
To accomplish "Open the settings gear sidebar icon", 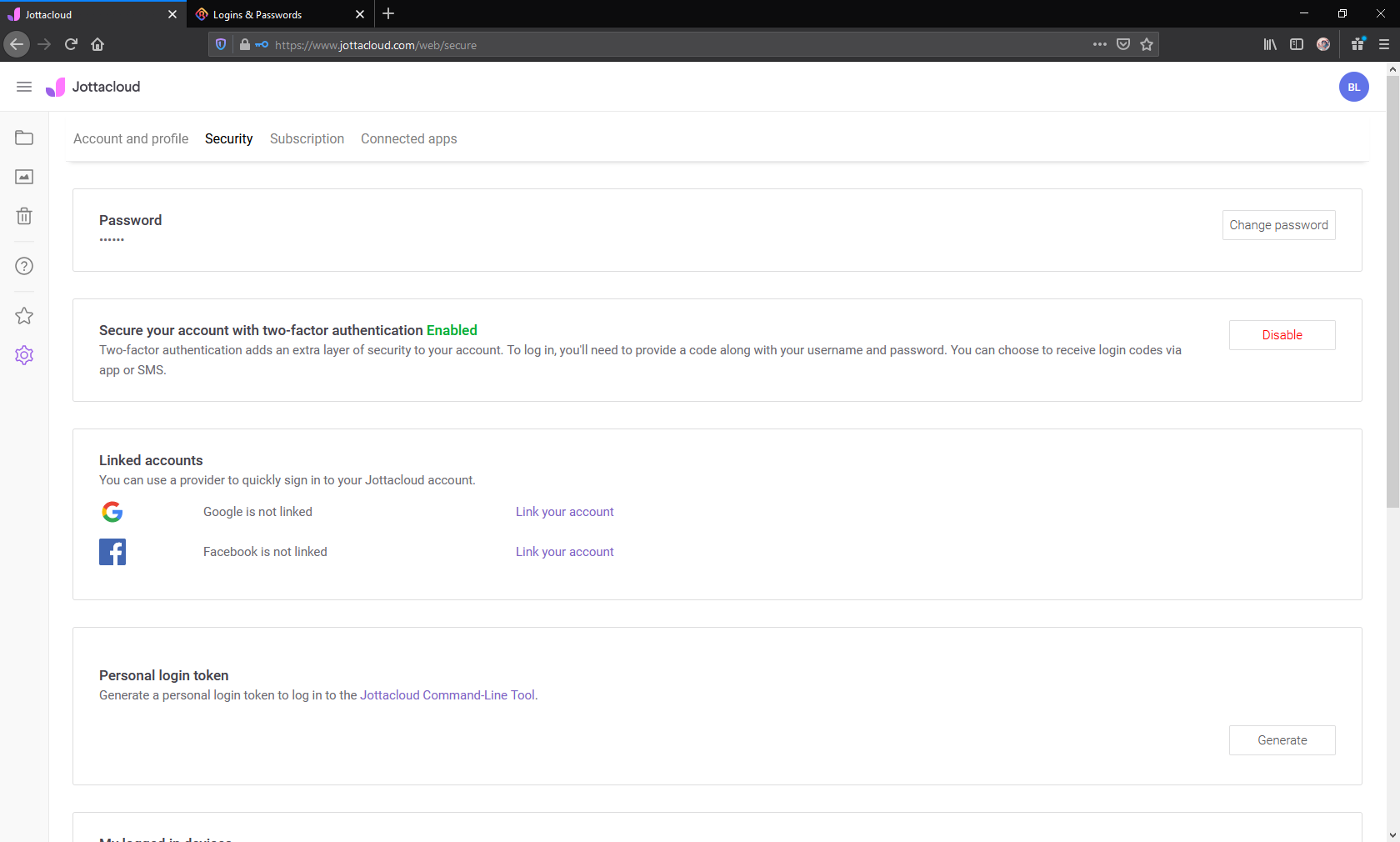I will tap(24, 355).
